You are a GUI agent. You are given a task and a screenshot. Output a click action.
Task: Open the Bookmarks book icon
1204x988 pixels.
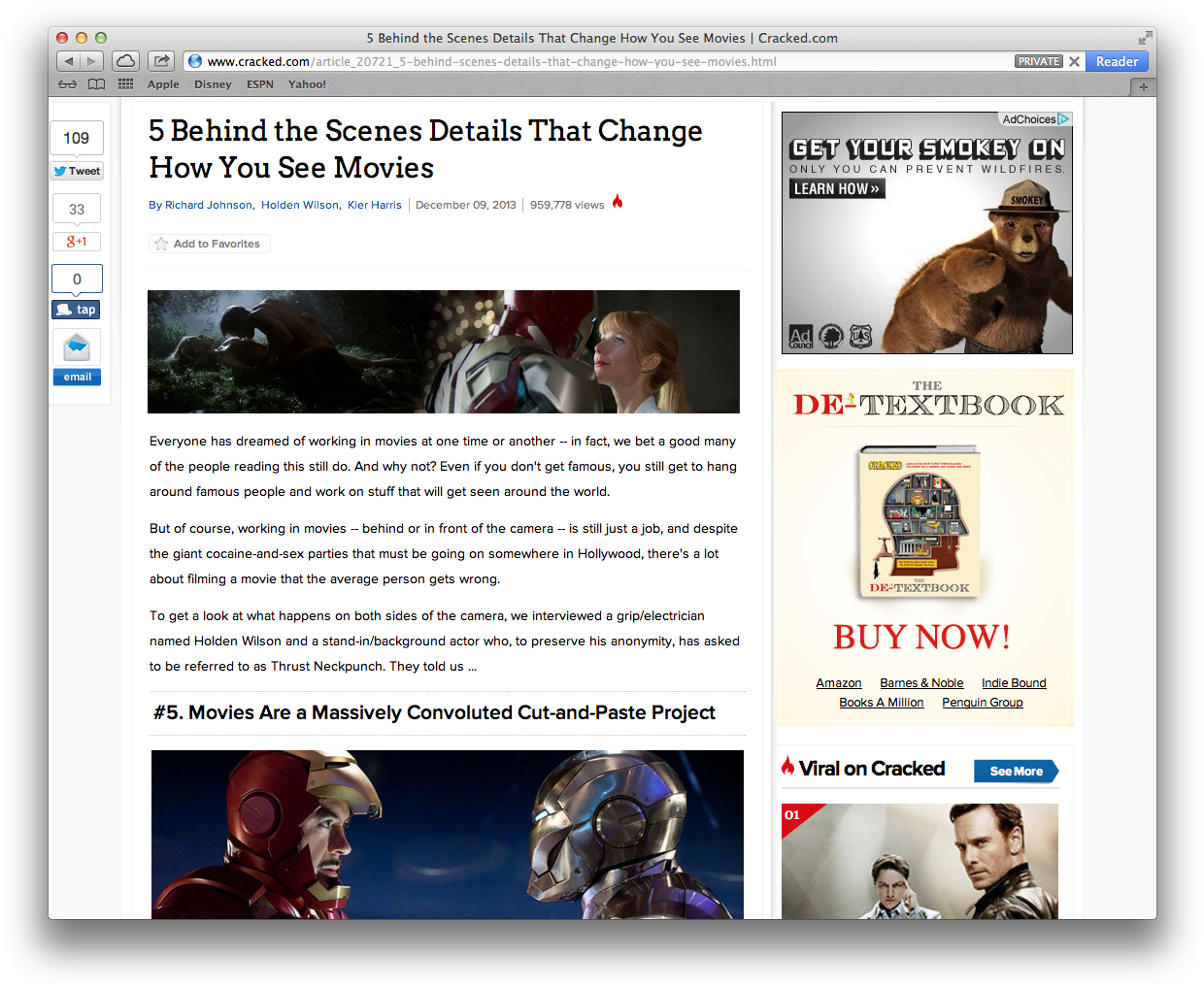tap(96, 84)
